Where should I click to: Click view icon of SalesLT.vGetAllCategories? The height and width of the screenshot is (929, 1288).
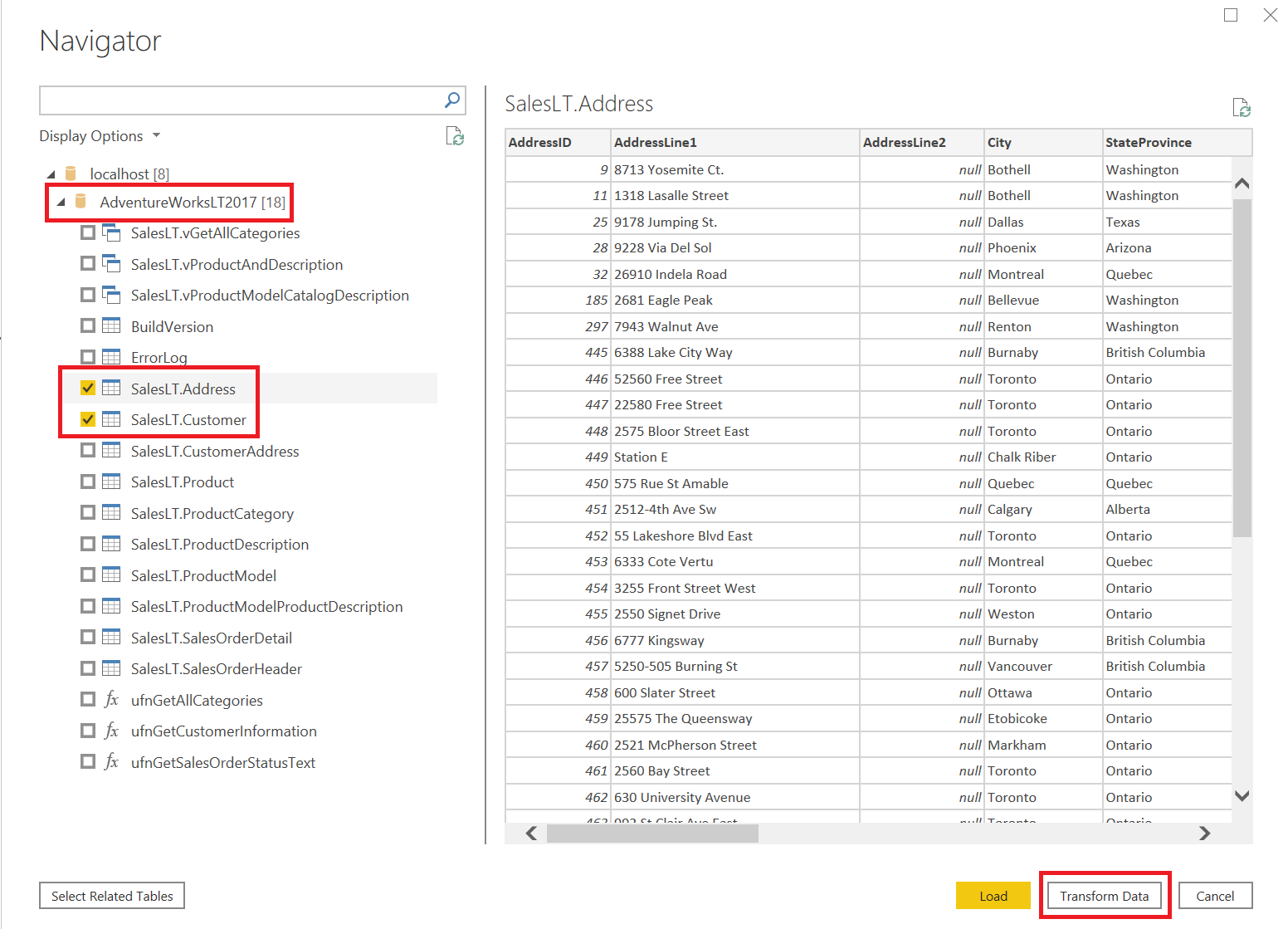point(111,232)
